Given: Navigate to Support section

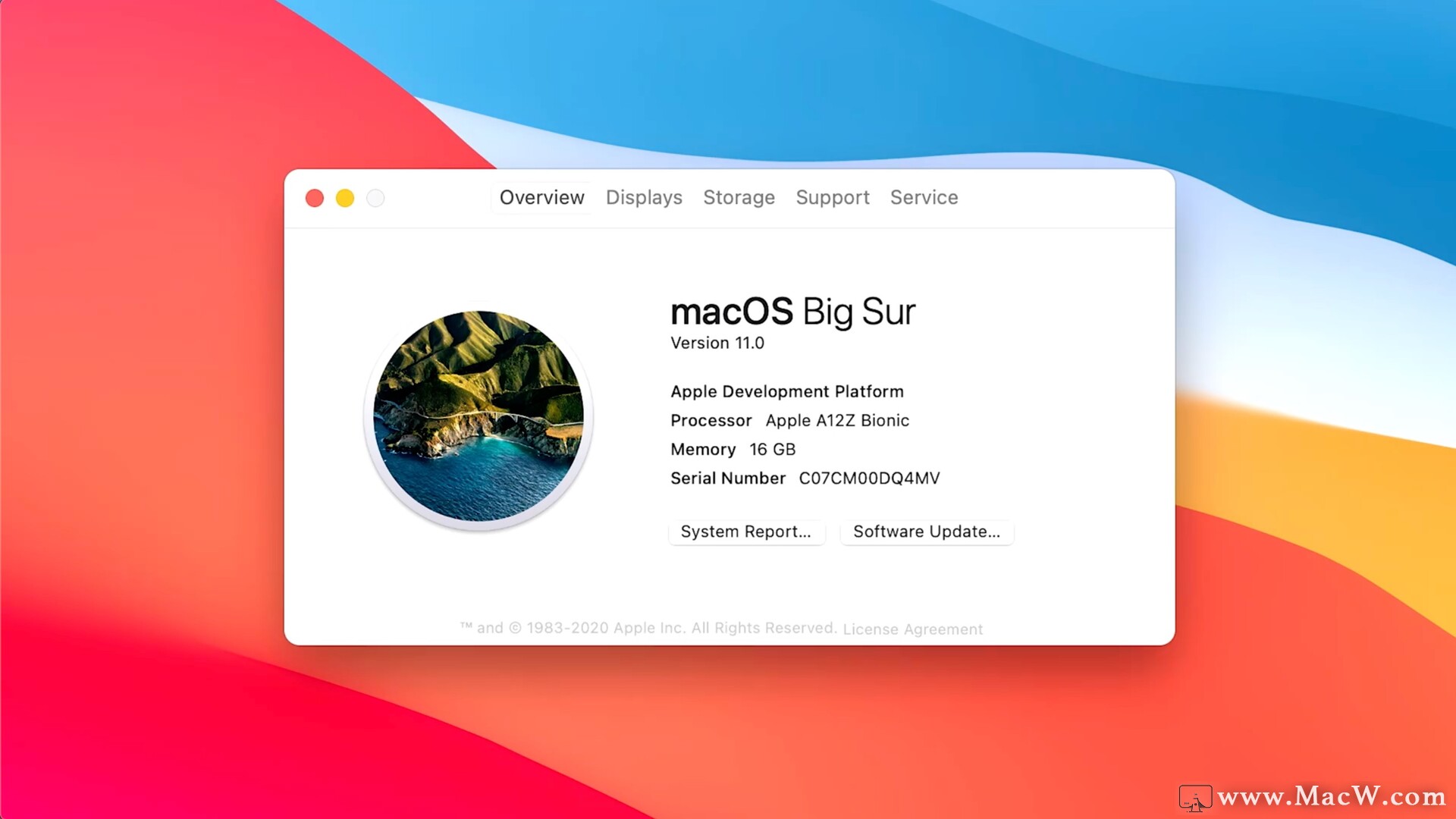Looking at the screenshot, I should (x=832, y=197).
